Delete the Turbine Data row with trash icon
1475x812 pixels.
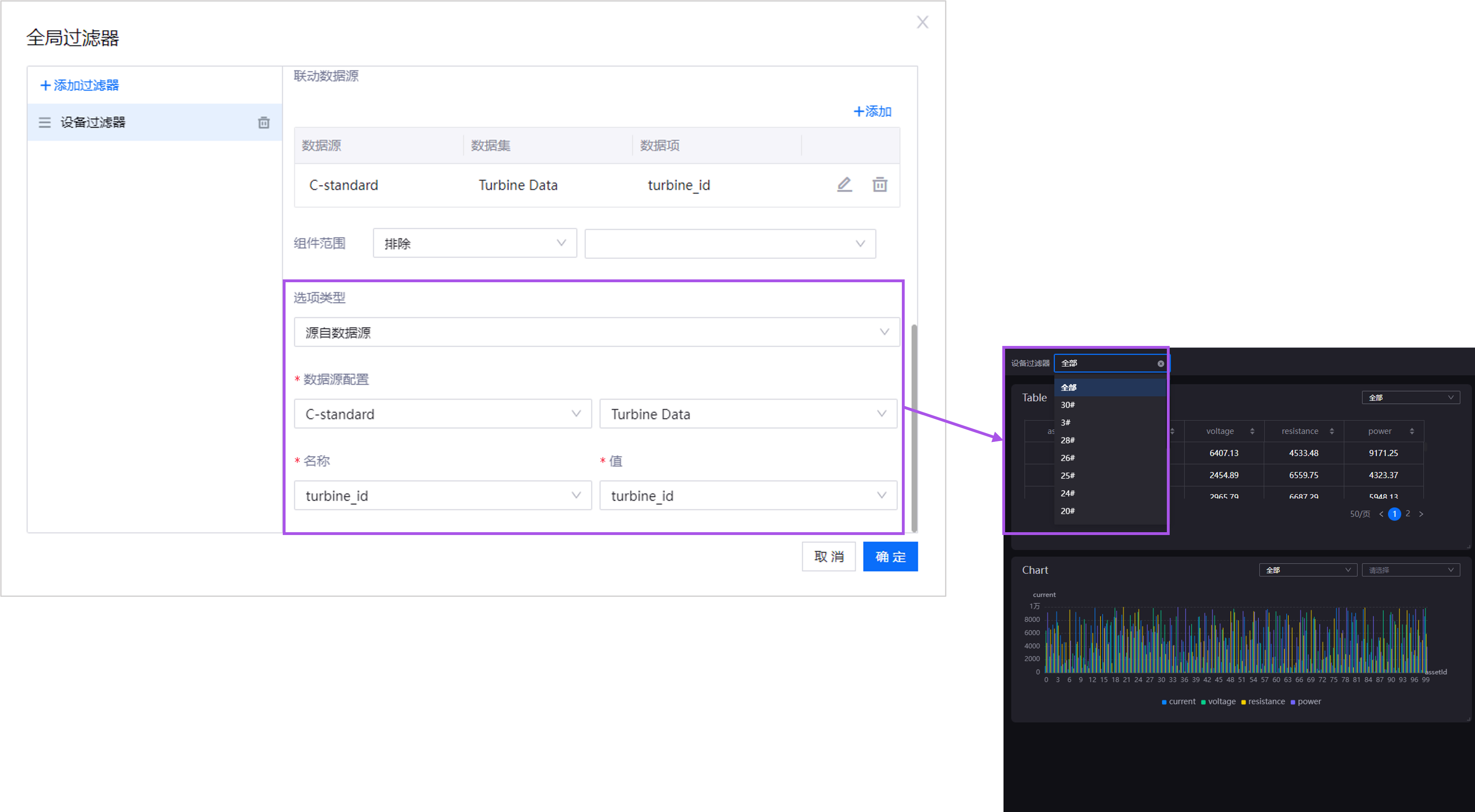[x=880, y=184]
